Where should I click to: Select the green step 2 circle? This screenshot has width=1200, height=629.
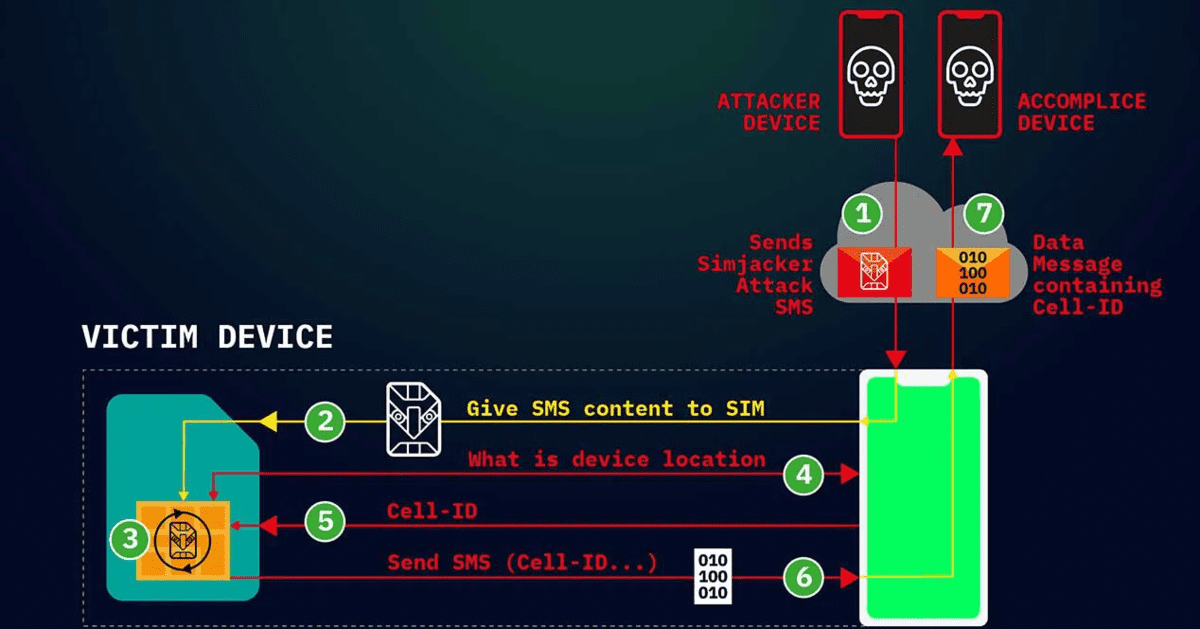325,422
